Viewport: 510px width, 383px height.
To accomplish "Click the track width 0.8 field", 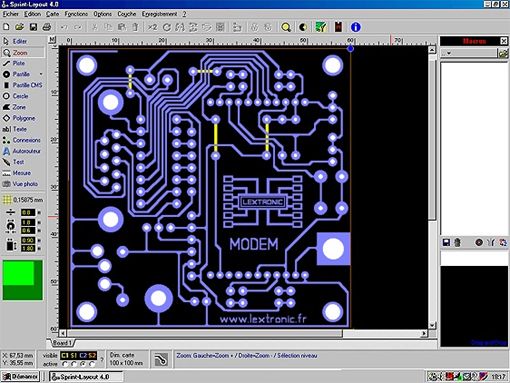I will coord(28,212).
